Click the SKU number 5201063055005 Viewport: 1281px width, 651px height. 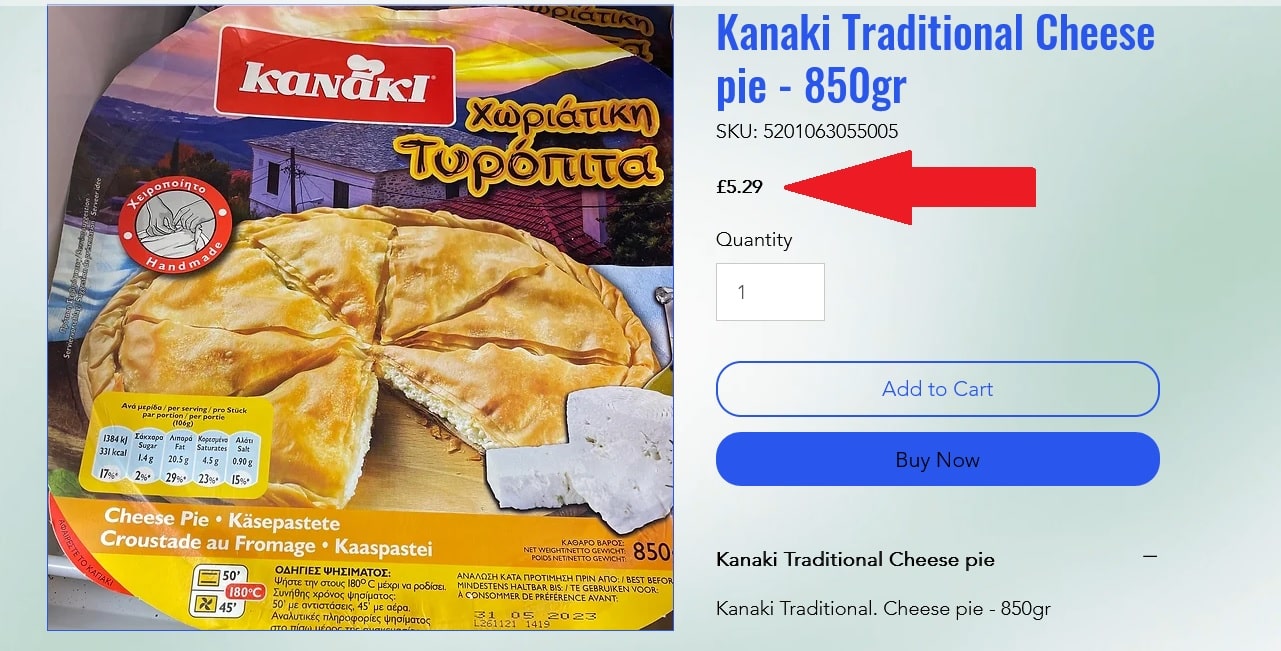[831, 131]
